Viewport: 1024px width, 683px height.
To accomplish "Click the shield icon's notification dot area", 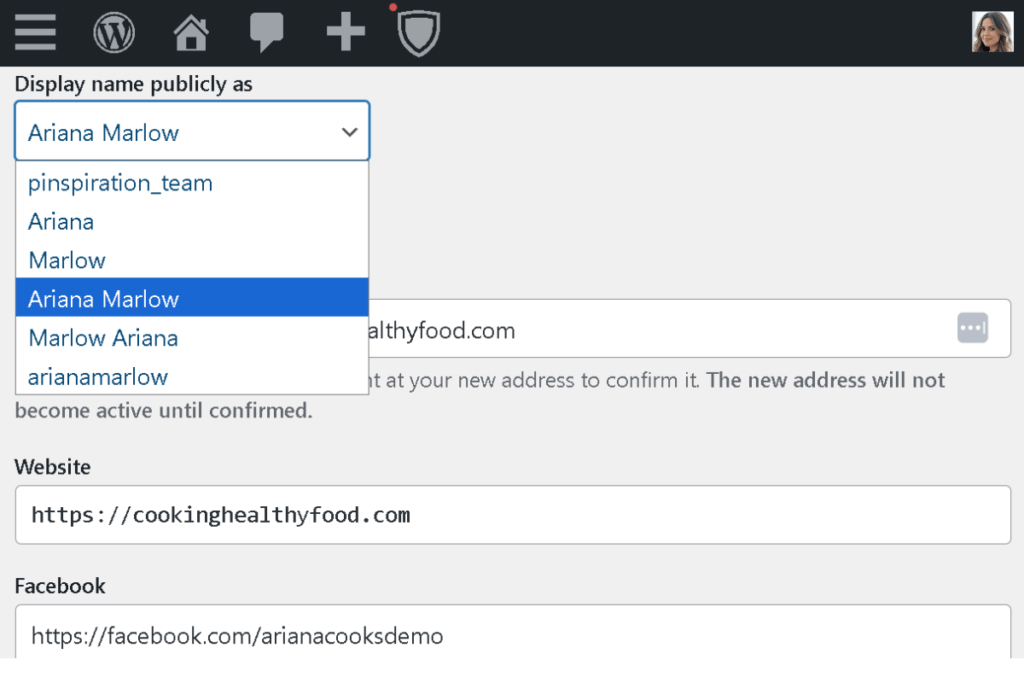I will pyautogui.click(x=392, y=7).
